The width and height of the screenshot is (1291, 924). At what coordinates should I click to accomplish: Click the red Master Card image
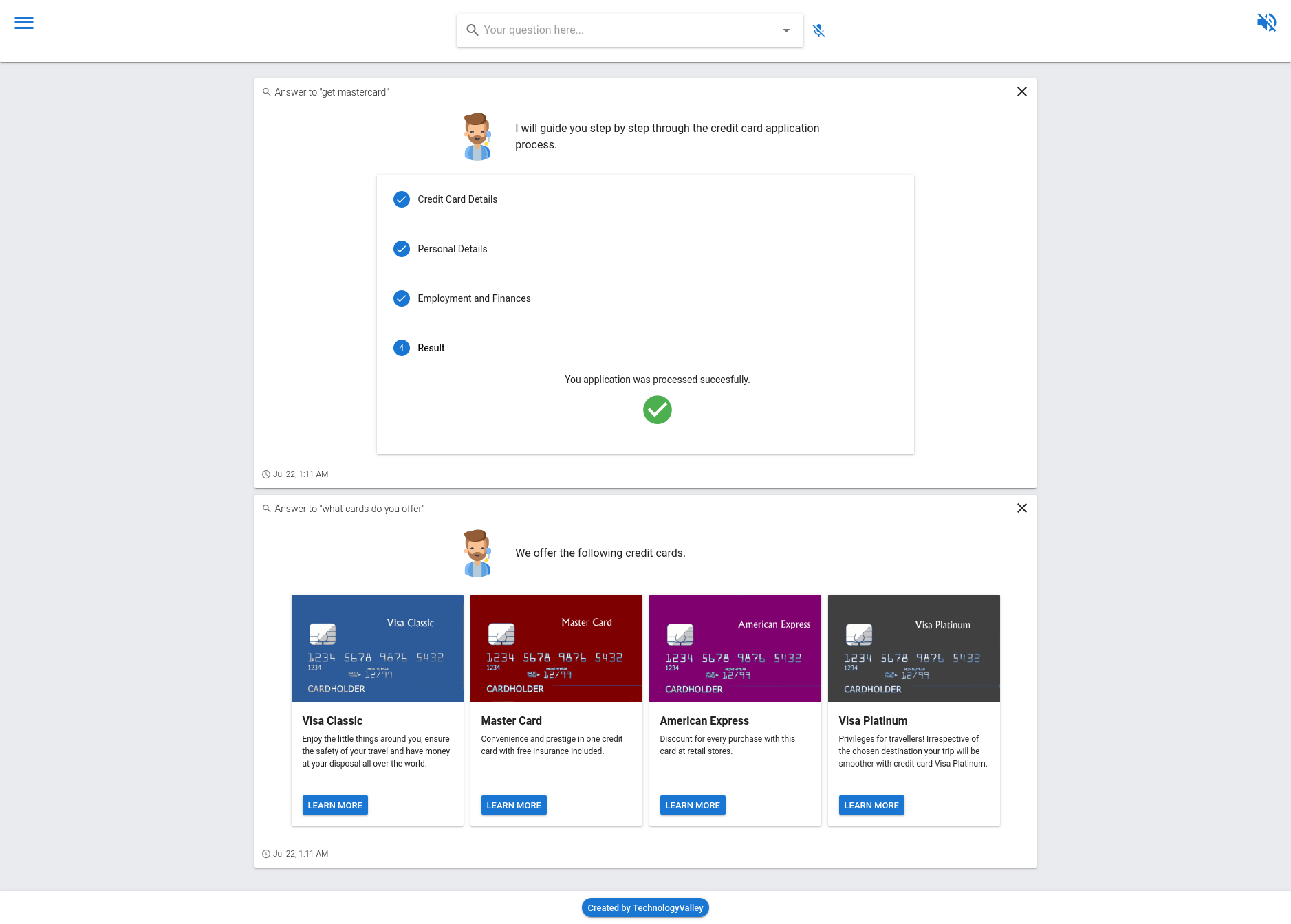(x=556, y=648)
